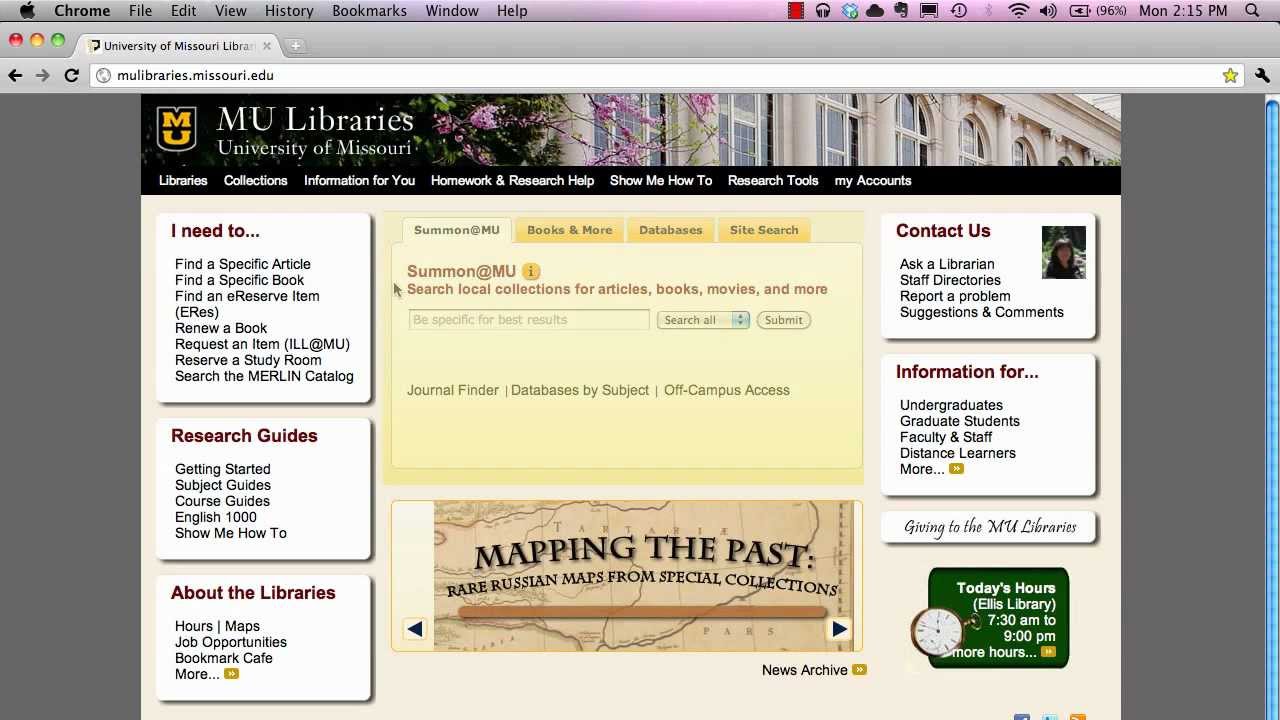Open the Research Tools navigation menu

(773, 181)
